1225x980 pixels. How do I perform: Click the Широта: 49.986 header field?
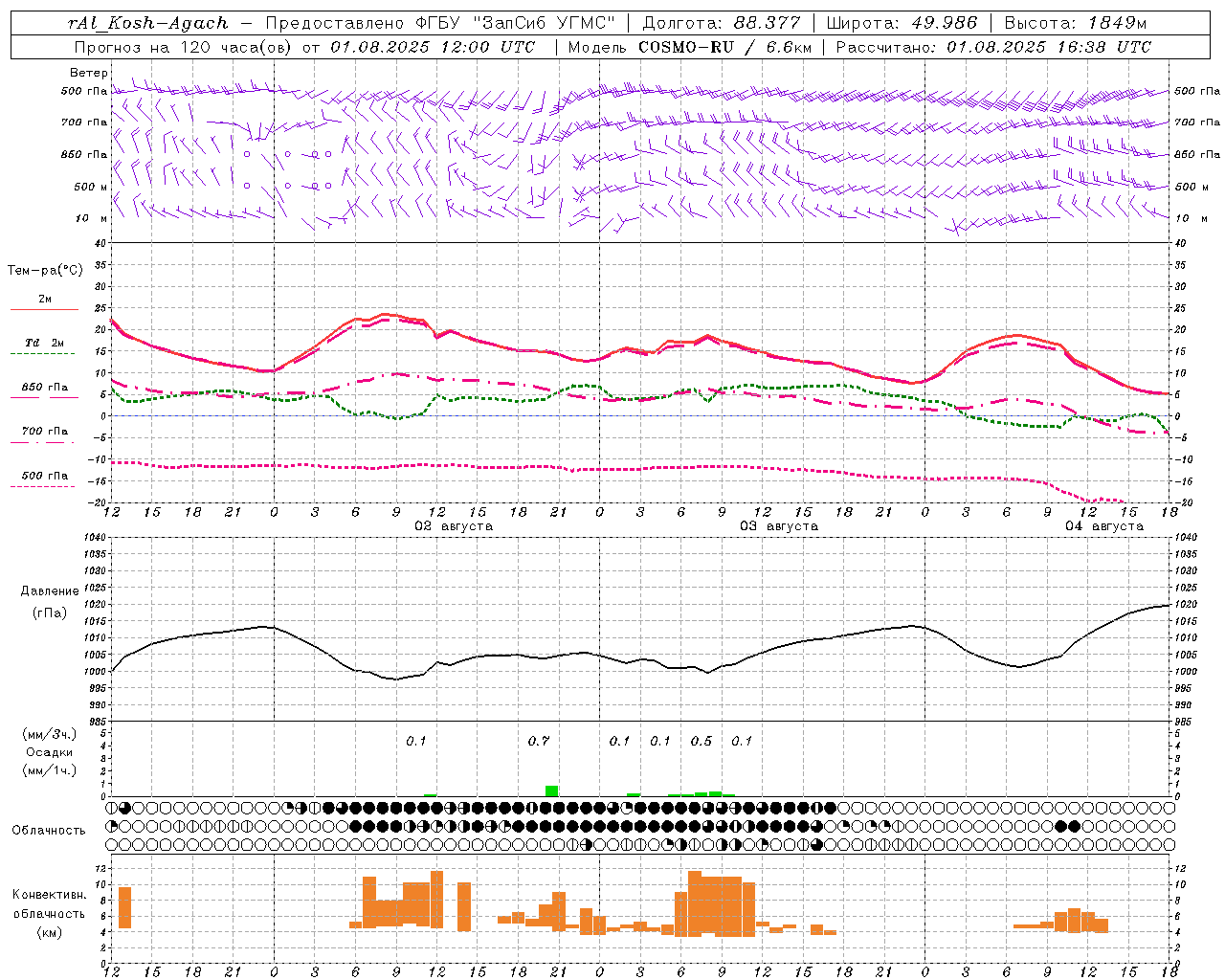point(902,23)
